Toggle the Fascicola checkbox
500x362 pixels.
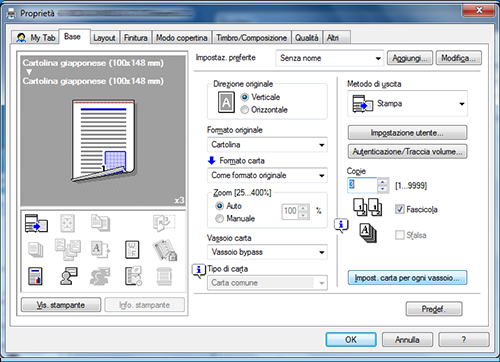pos(399,209)
